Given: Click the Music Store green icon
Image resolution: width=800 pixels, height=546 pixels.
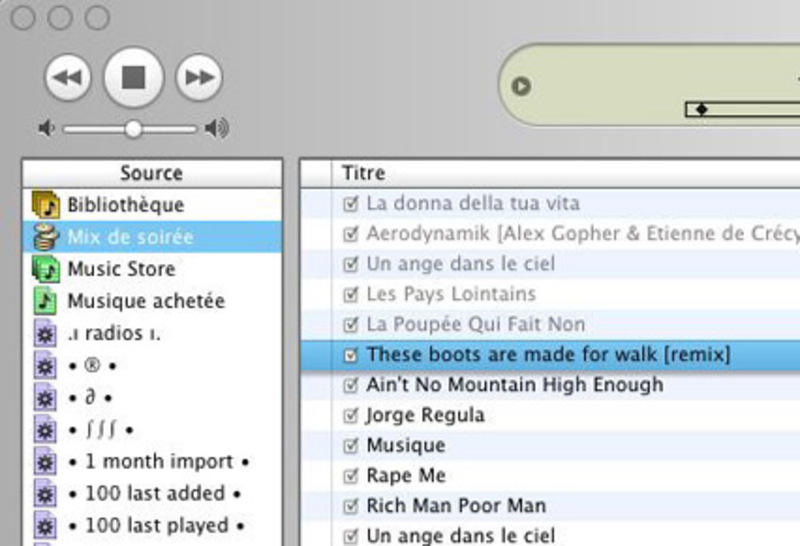Looking at the screenshot, I should 45,269.
